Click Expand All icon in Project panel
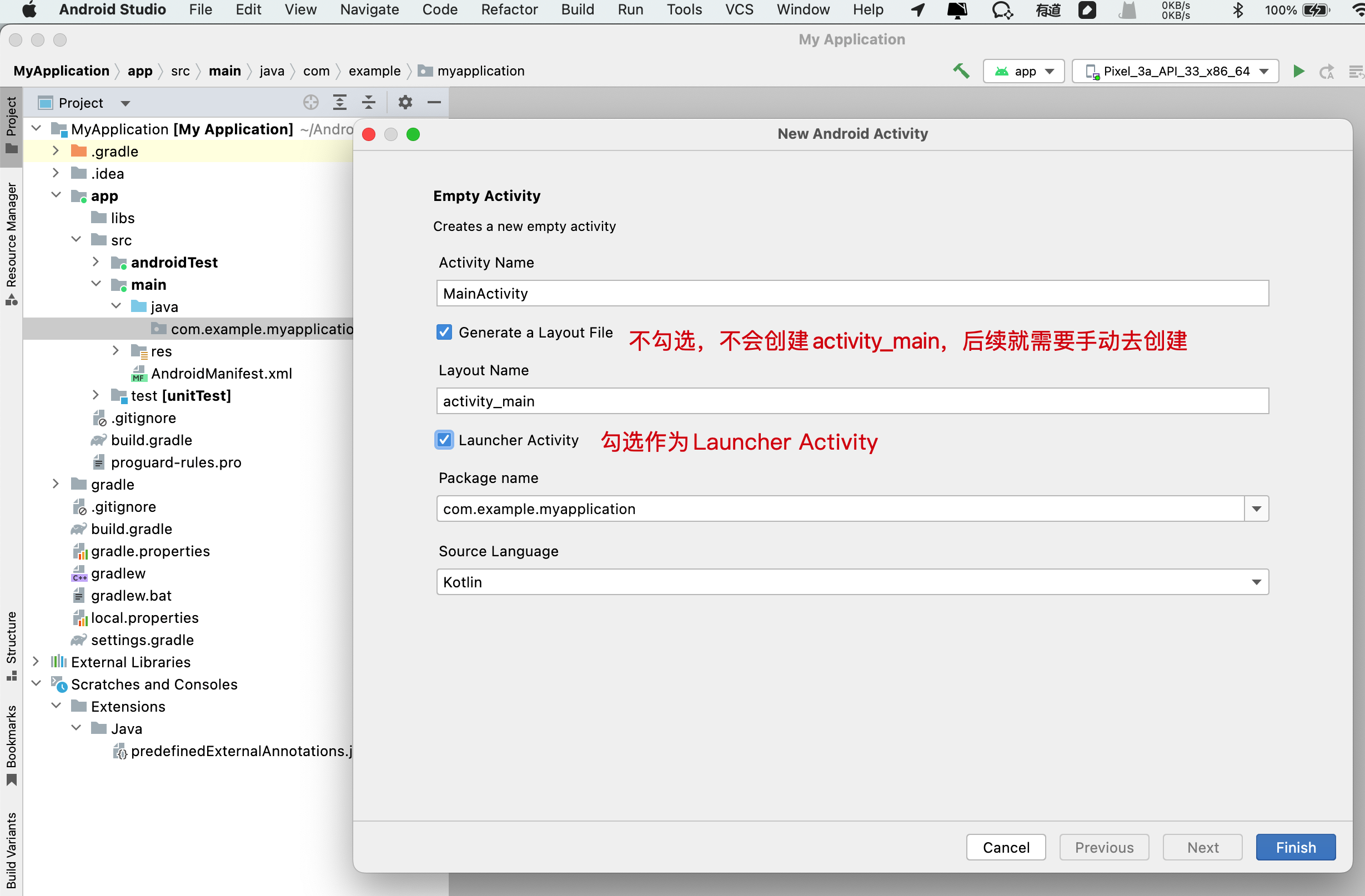The width and height of the screenshot is (1365, 896). (340, 103)
